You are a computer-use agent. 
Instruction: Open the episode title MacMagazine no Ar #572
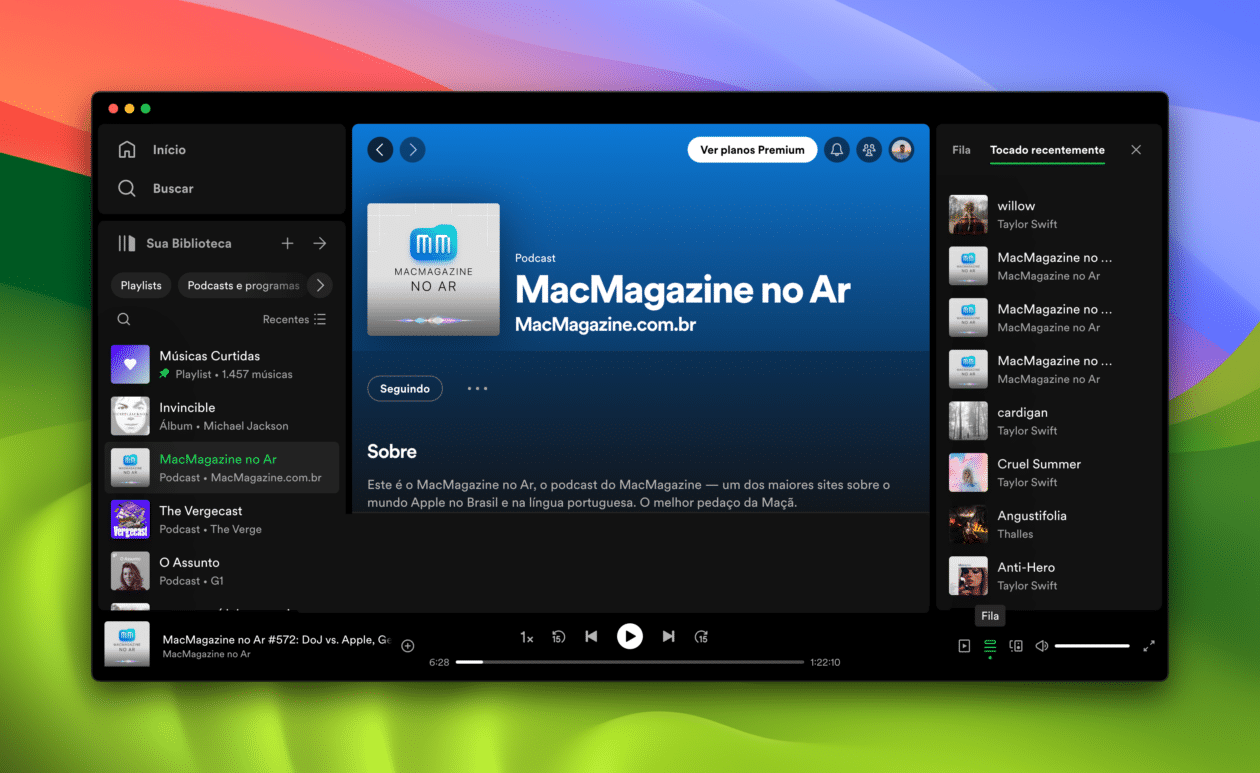tap(276, 639)
